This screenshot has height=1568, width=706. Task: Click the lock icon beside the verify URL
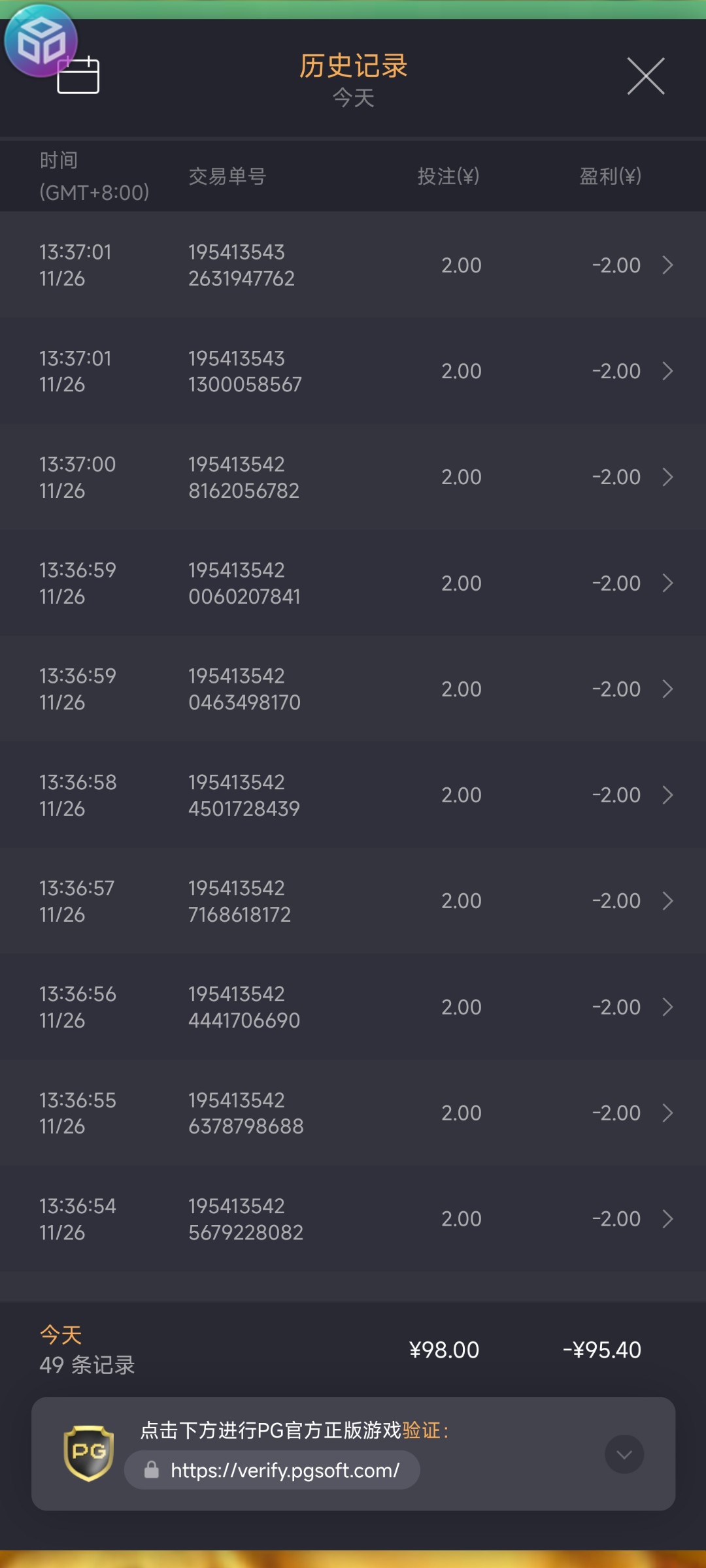[x=152, y=1470]
